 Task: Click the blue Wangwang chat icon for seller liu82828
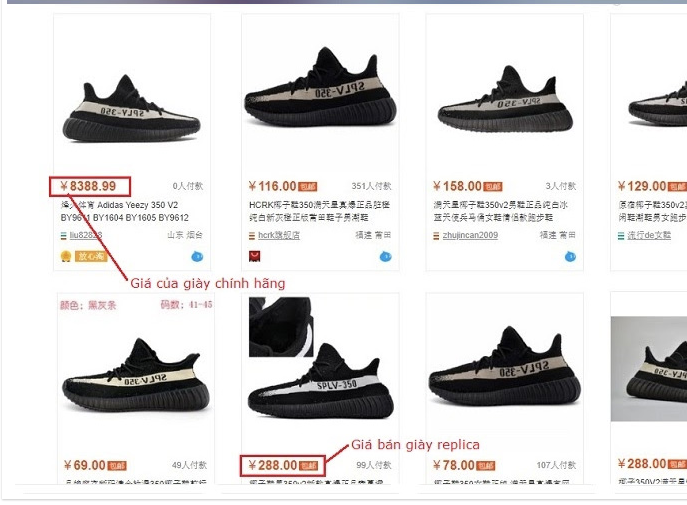[x=197, y=257]
